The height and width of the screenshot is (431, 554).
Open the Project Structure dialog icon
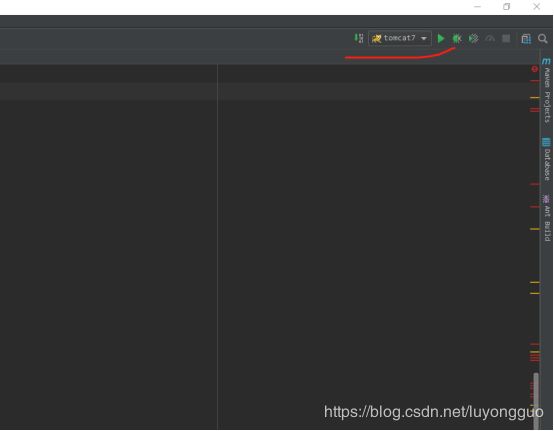pos(526,38)
